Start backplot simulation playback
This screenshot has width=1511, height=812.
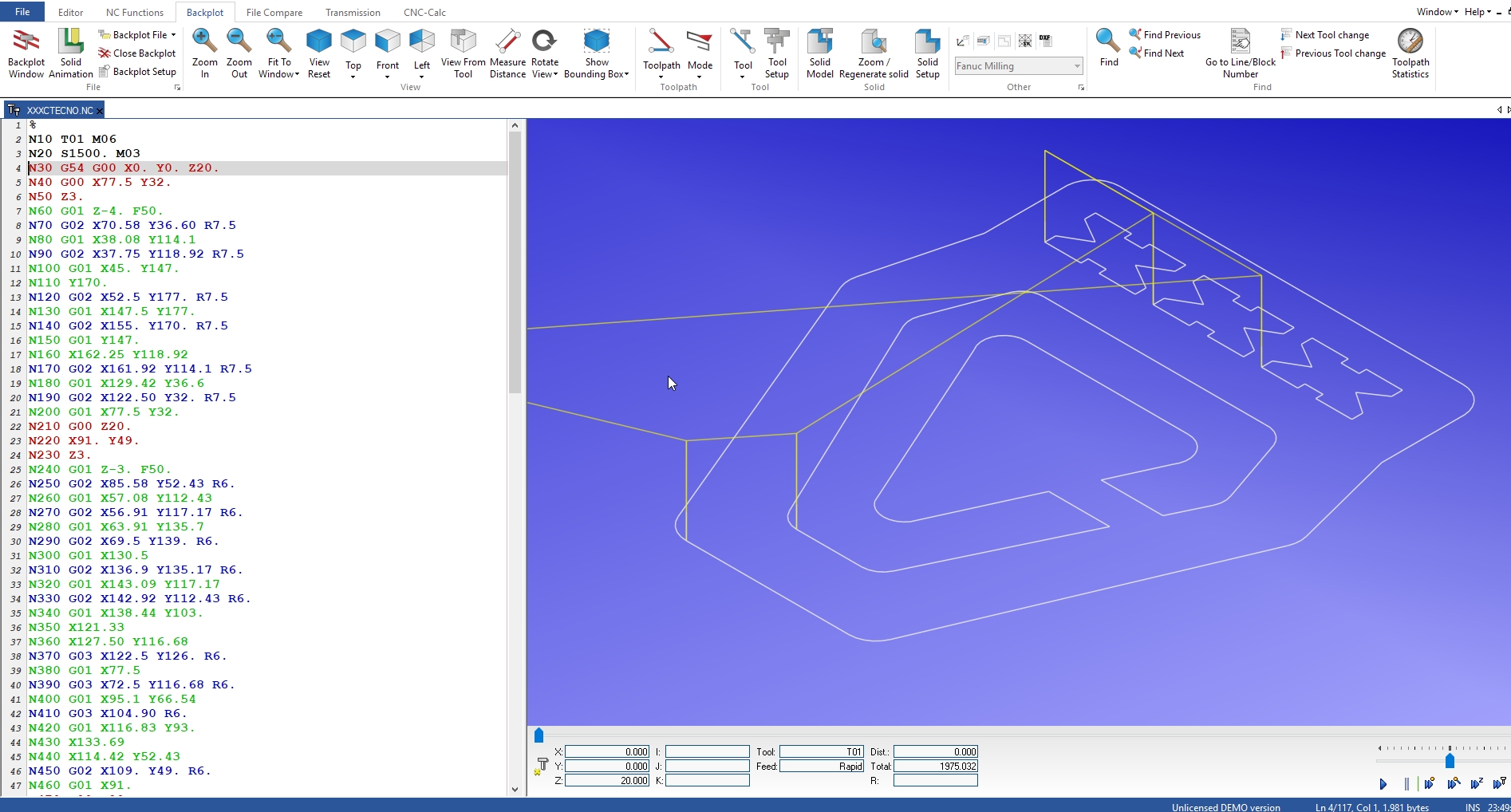click(1383, 784)
